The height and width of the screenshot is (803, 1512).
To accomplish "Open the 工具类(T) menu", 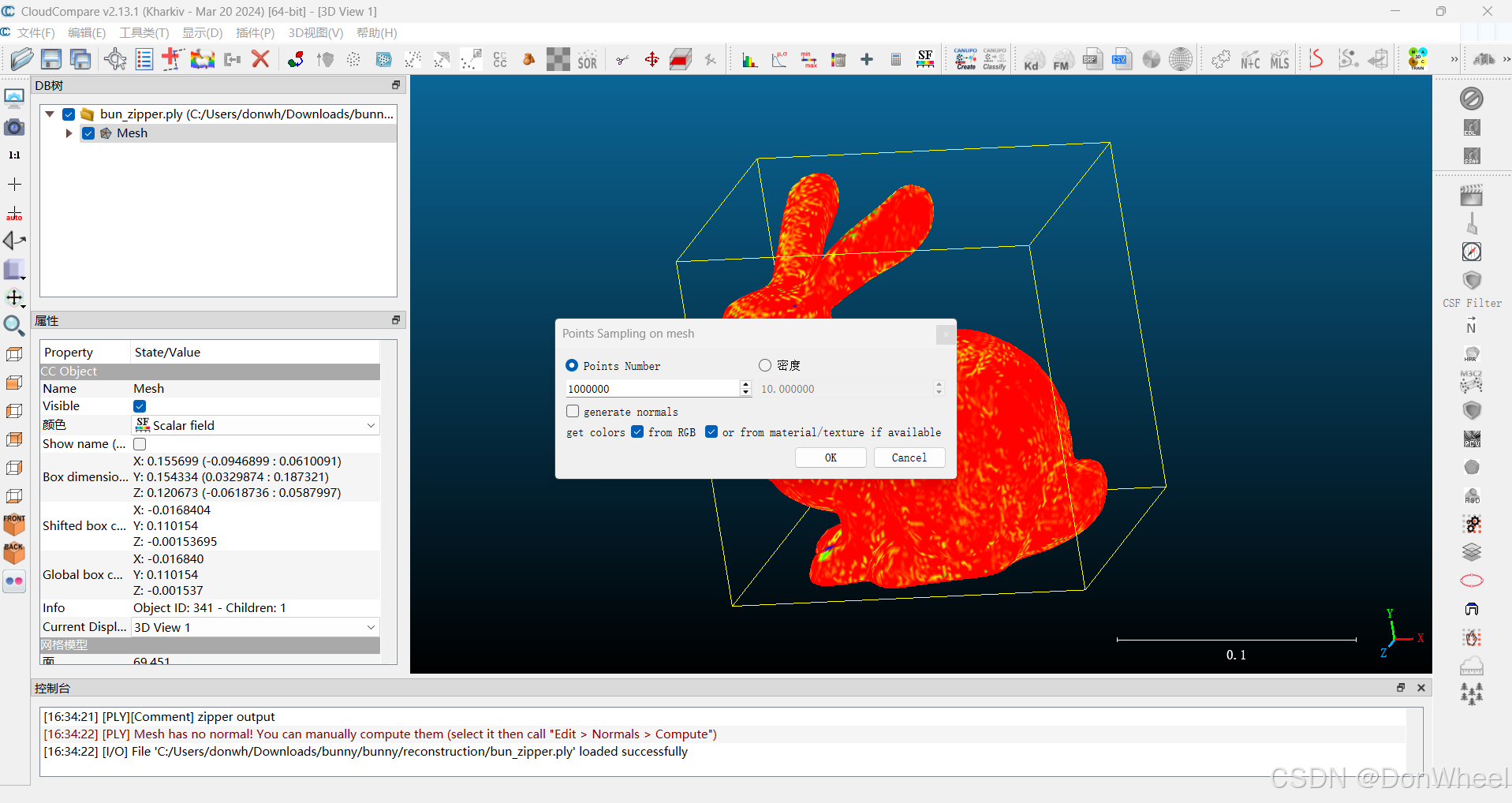I will (x=144, y=32).
